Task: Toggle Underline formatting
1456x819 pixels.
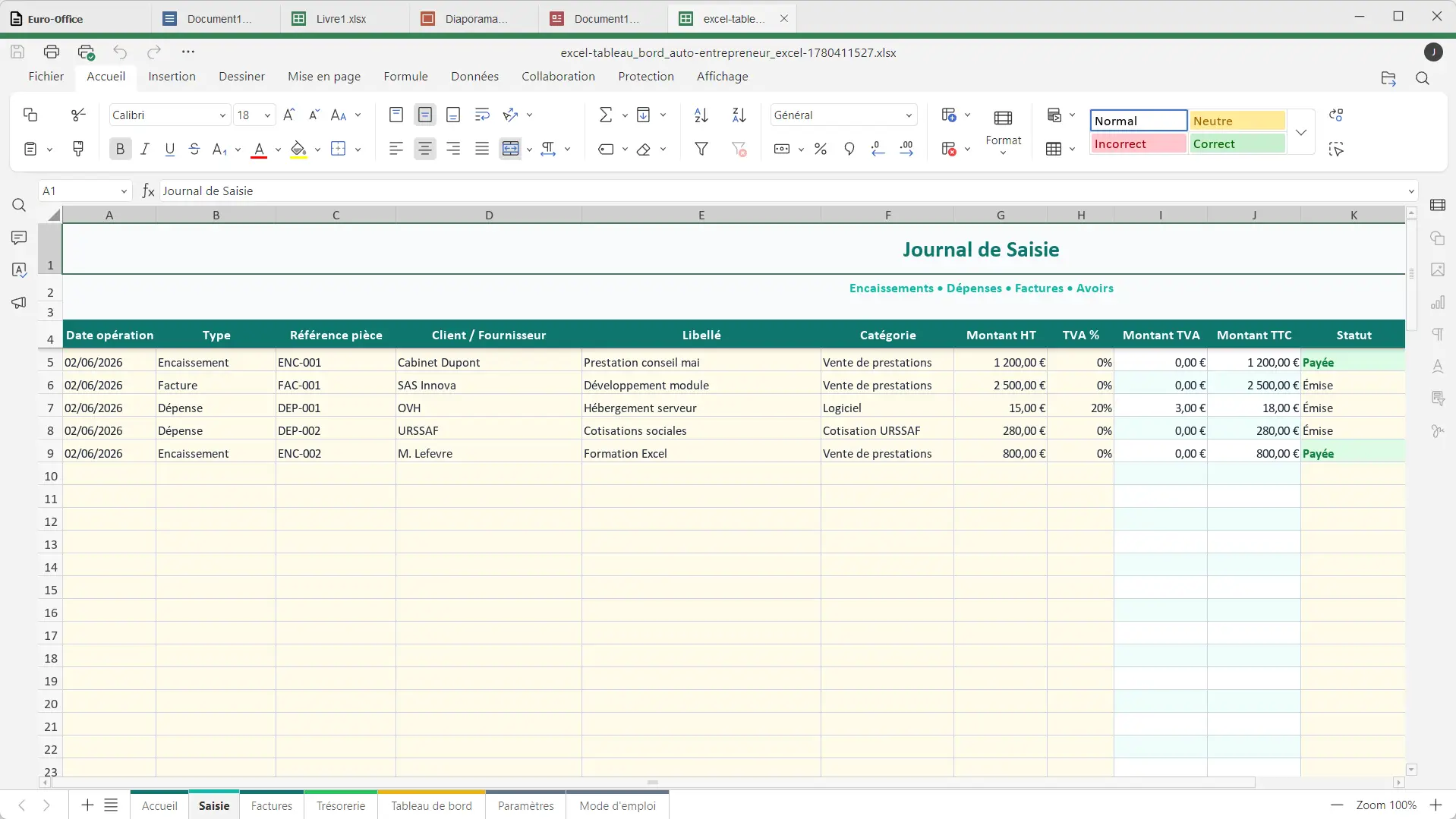Action: pyautogui.click(x=170, y=149)
